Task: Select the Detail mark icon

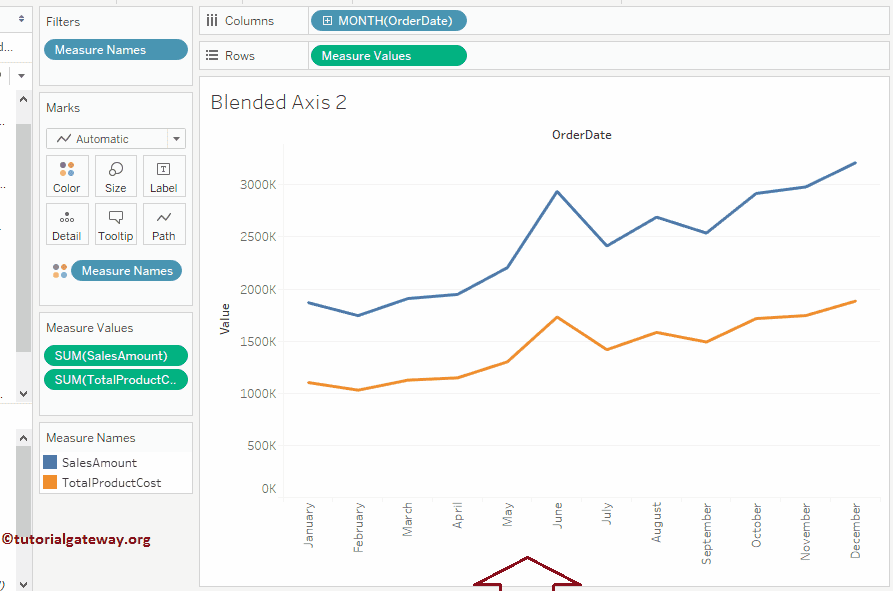Action: [x=66, y=223]
